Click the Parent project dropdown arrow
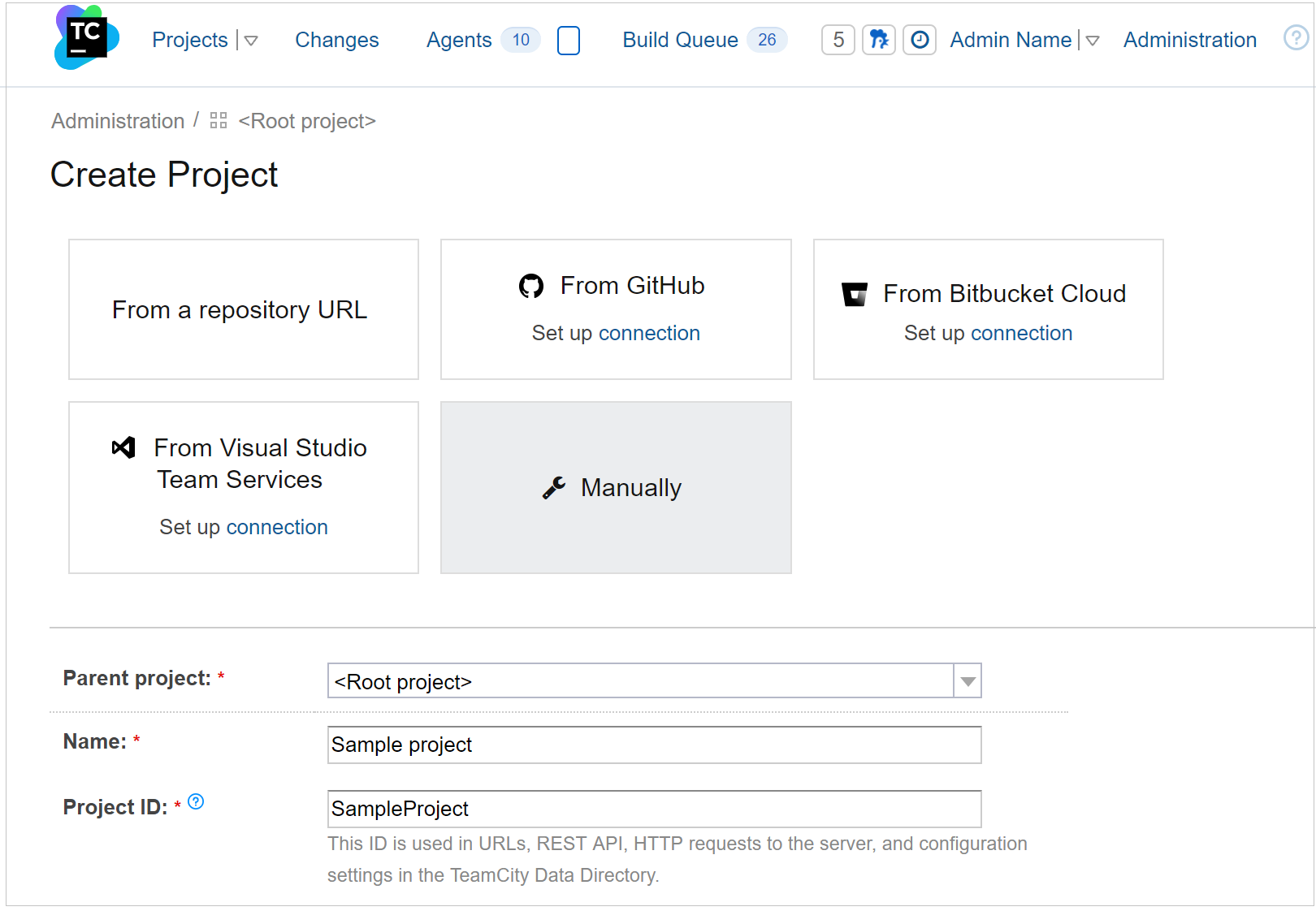Screen dimensions: 1316x911 click(x=968, y=681)
